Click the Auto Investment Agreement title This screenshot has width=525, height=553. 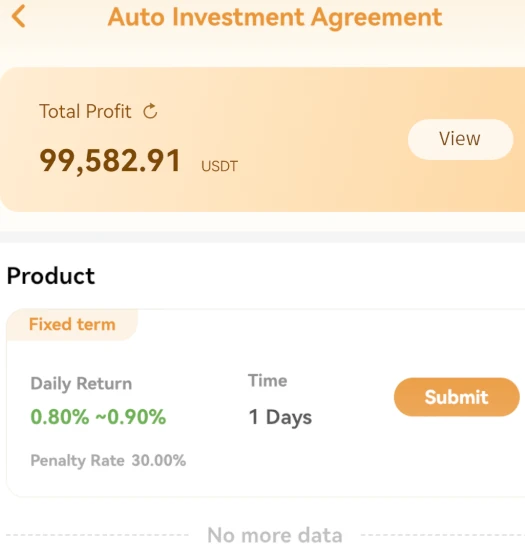pyautogui.click(x=275, y=17)
